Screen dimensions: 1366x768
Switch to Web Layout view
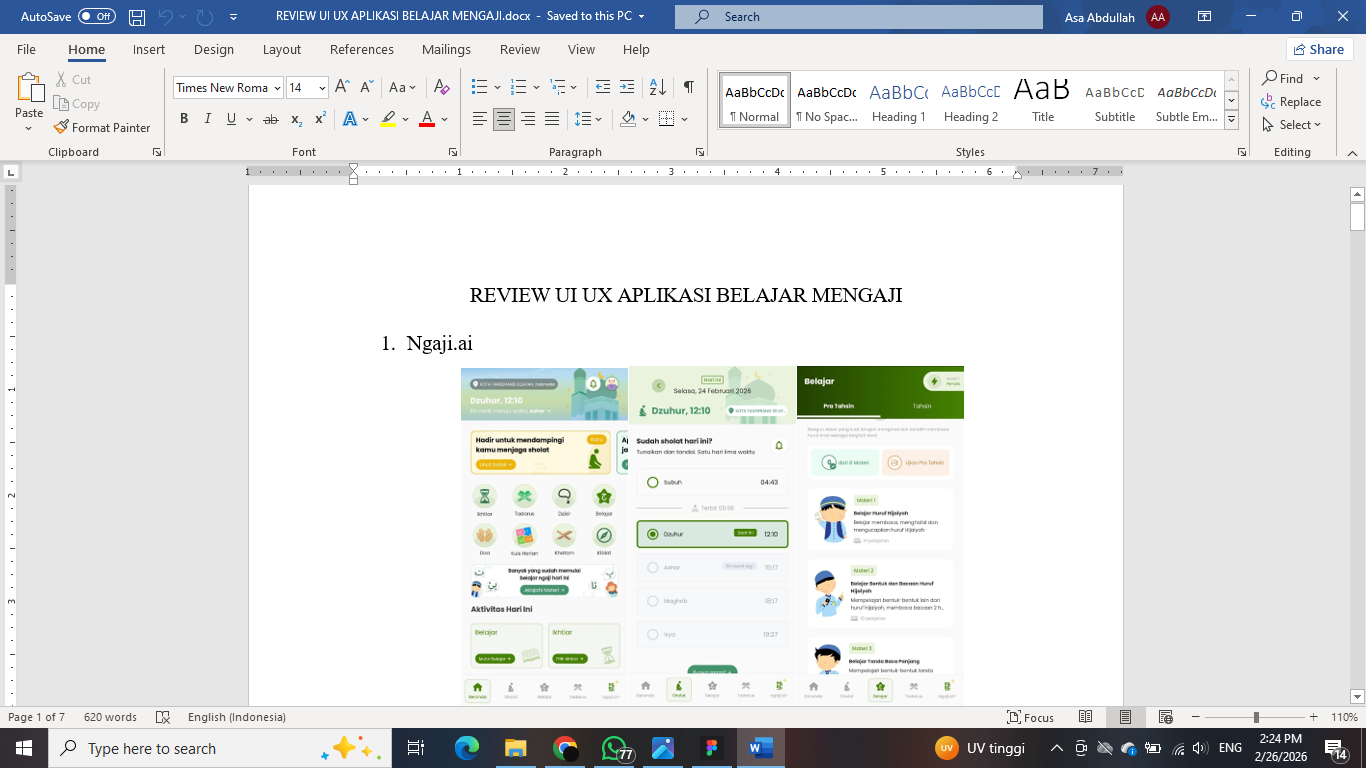coord(1165,717)
